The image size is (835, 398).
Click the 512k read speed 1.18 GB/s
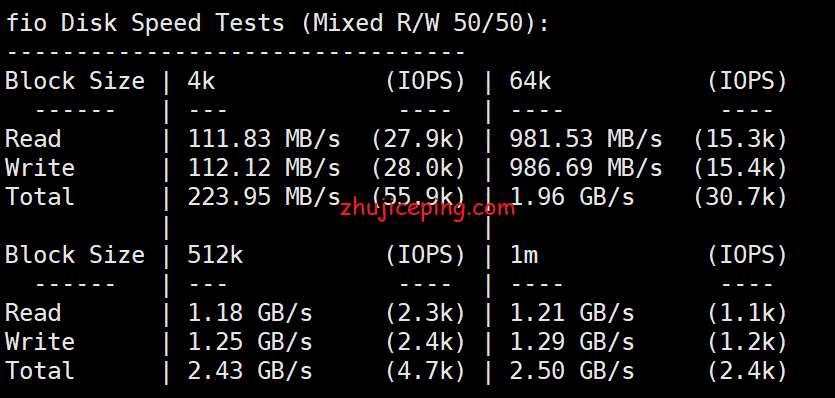[x=250, y=313]
